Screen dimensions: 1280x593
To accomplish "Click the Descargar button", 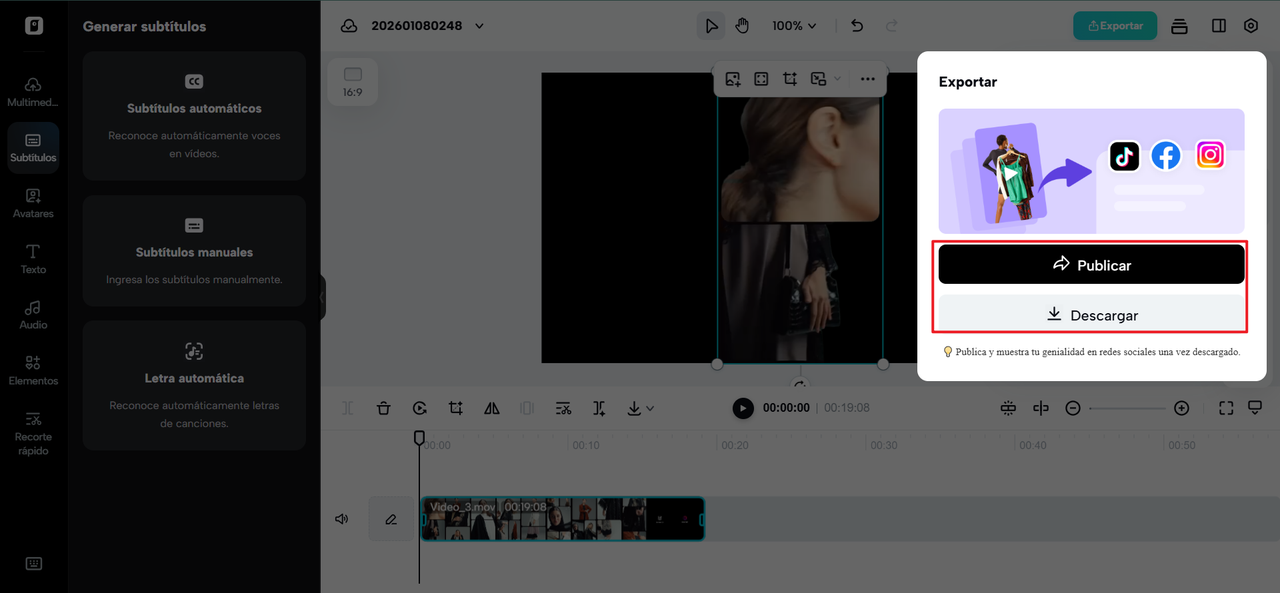I will click(1091, 315).
